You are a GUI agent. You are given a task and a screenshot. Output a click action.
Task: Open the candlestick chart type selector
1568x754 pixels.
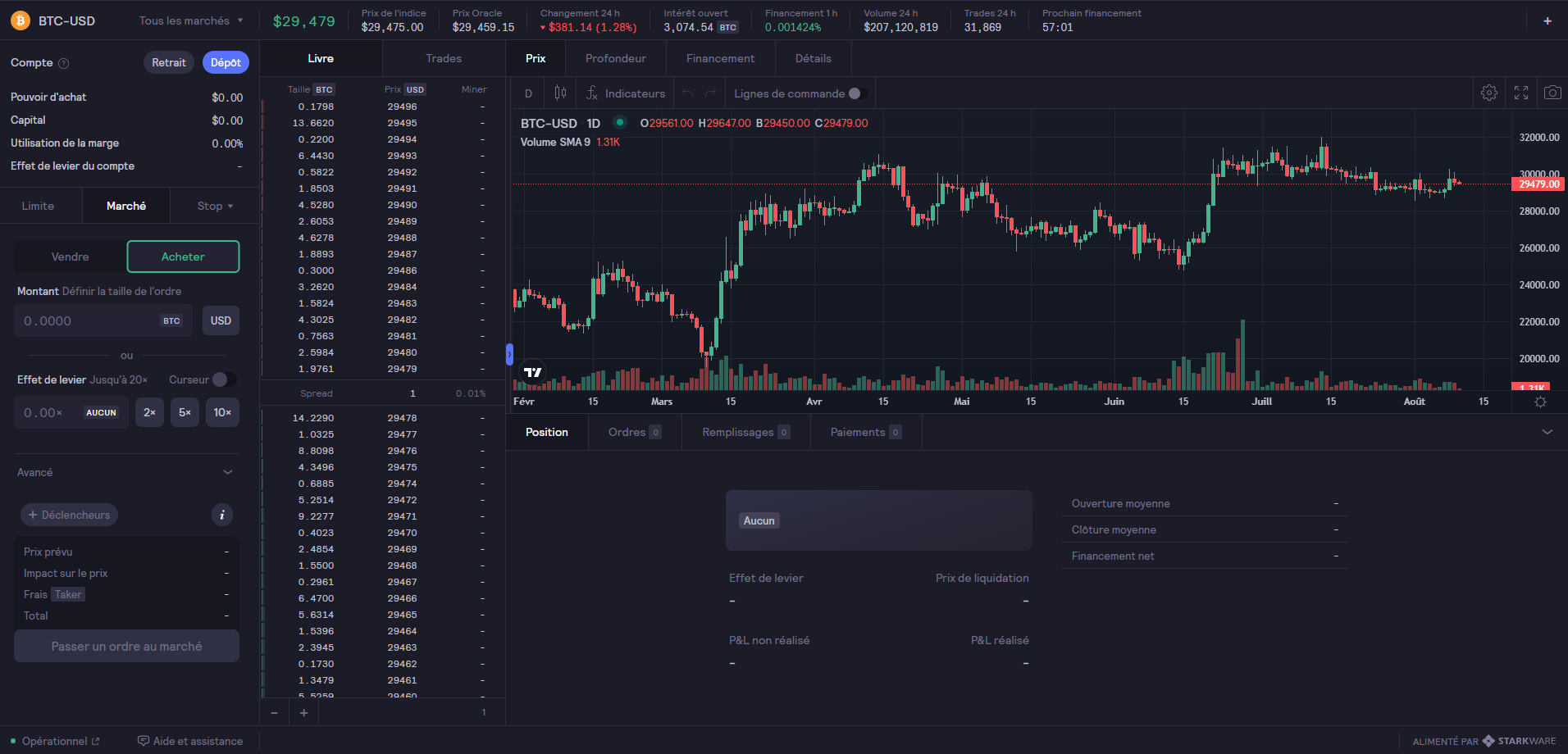560,93
